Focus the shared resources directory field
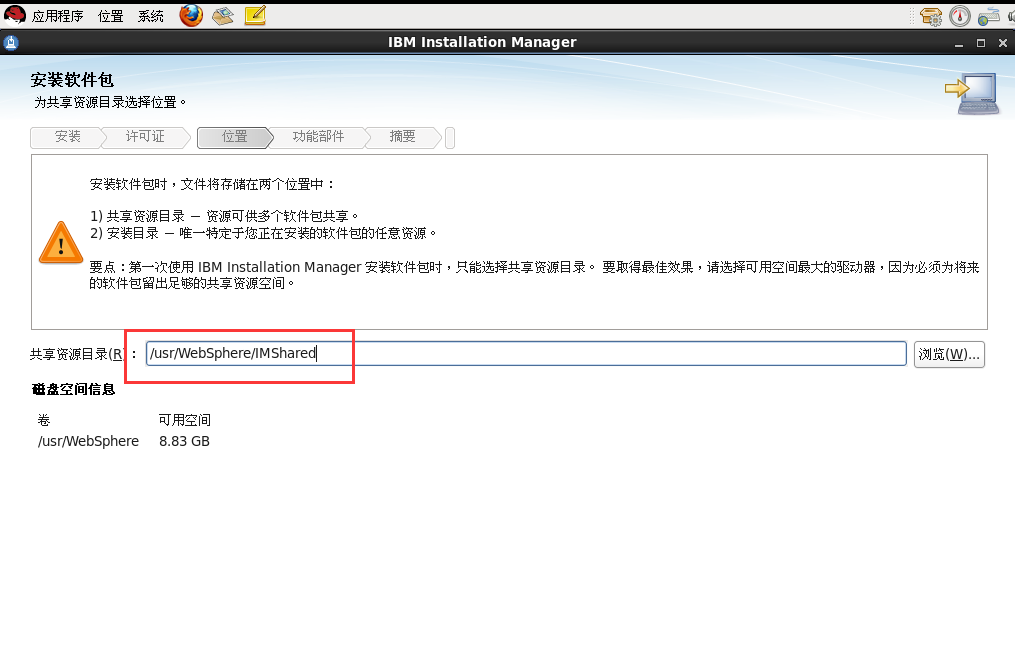This screenshot has height=648, width=1015. (526, 353)
